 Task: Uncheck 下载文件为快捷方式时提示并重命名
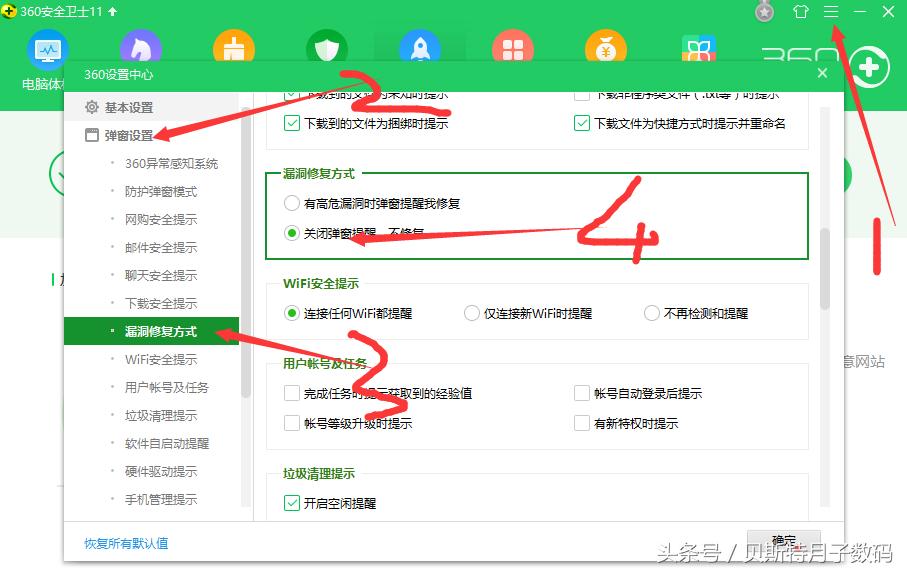[x=581, y=123]
